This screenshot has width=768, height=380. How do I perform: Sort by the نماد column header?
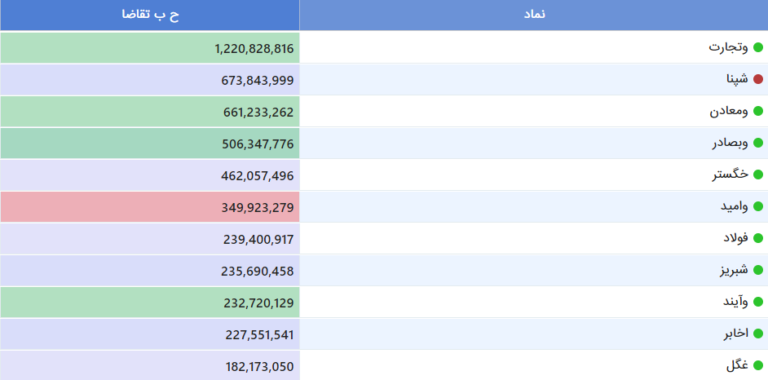534,15
